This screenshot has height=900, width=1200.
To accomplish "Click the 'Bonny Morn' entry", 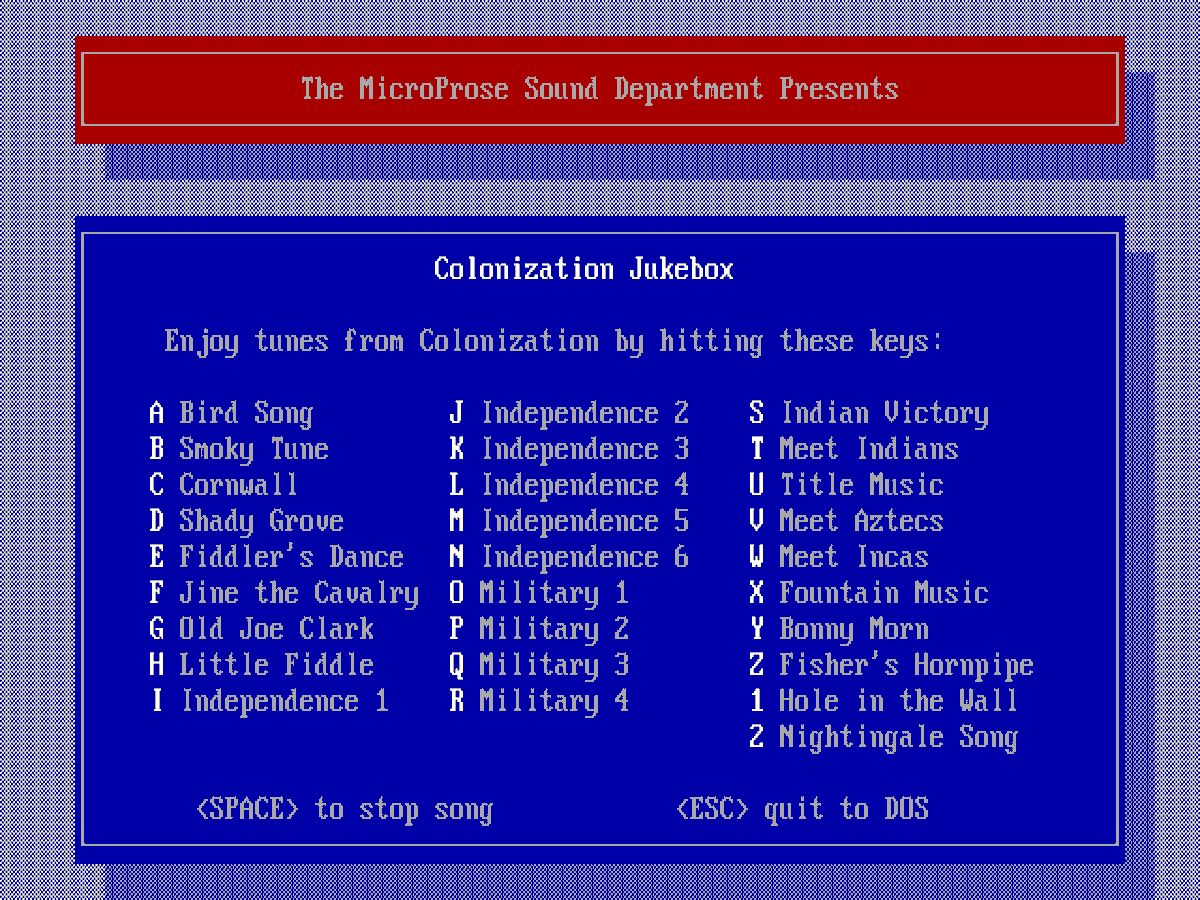I will tap(839, 629).
